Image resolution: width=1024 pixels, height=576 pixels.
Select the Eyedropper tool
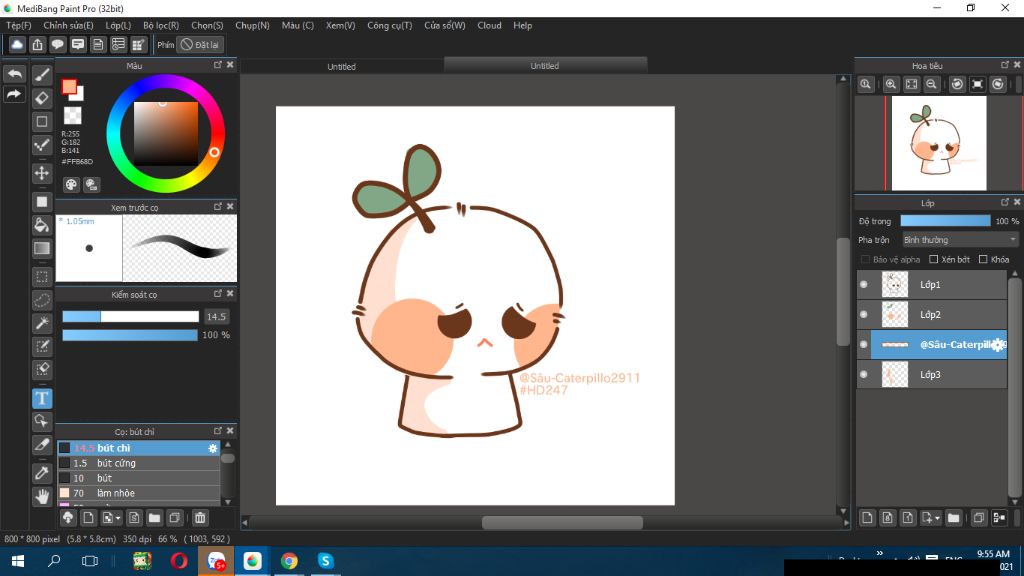(42, 473)
